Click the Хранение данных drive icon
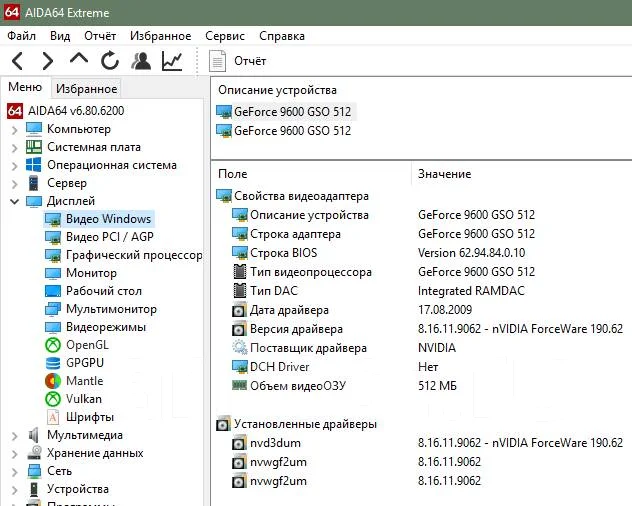Viewport: 632px width, 506px height. [34, 453]
